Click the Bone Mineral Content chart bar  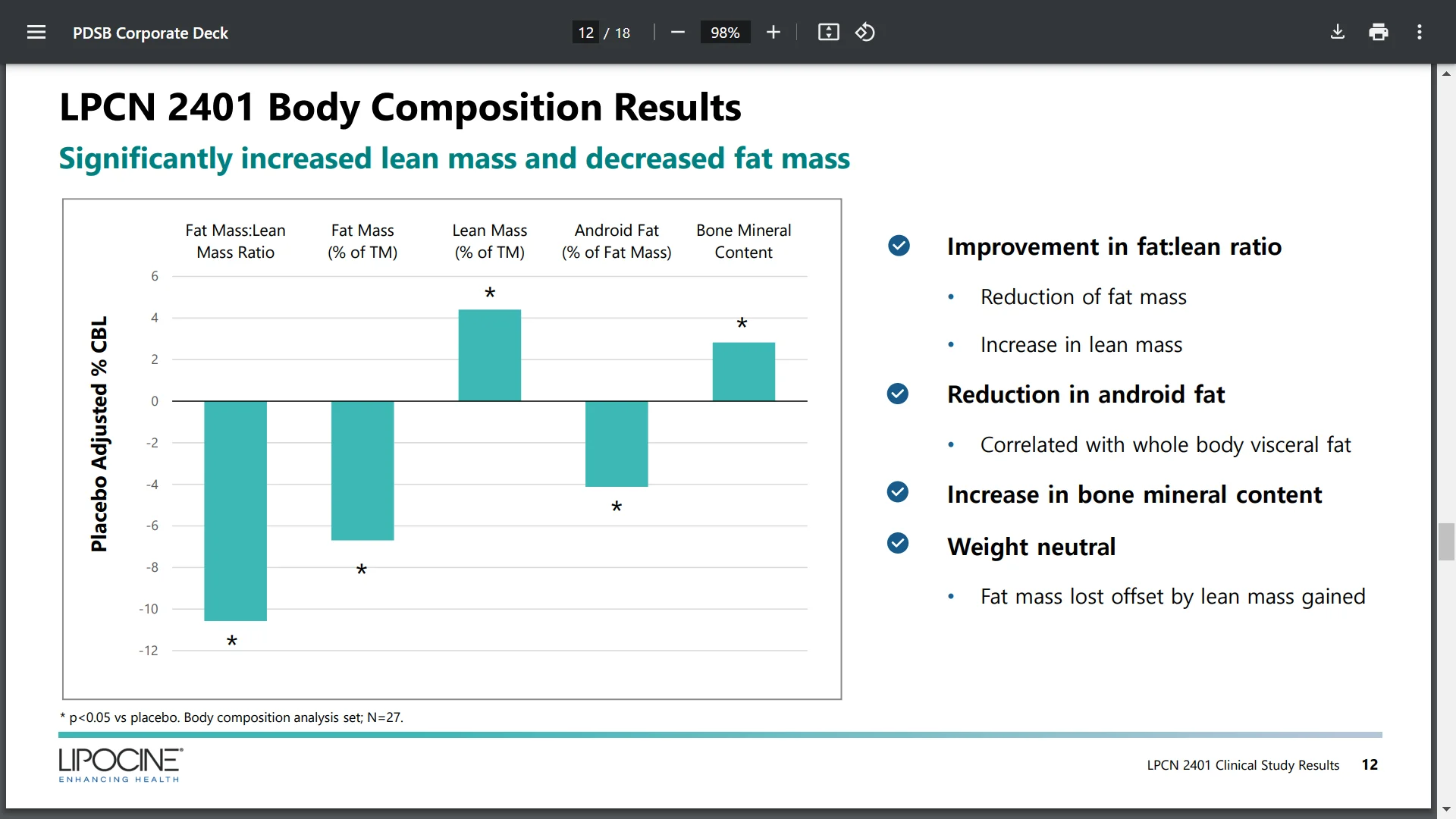tap(744, 372)
